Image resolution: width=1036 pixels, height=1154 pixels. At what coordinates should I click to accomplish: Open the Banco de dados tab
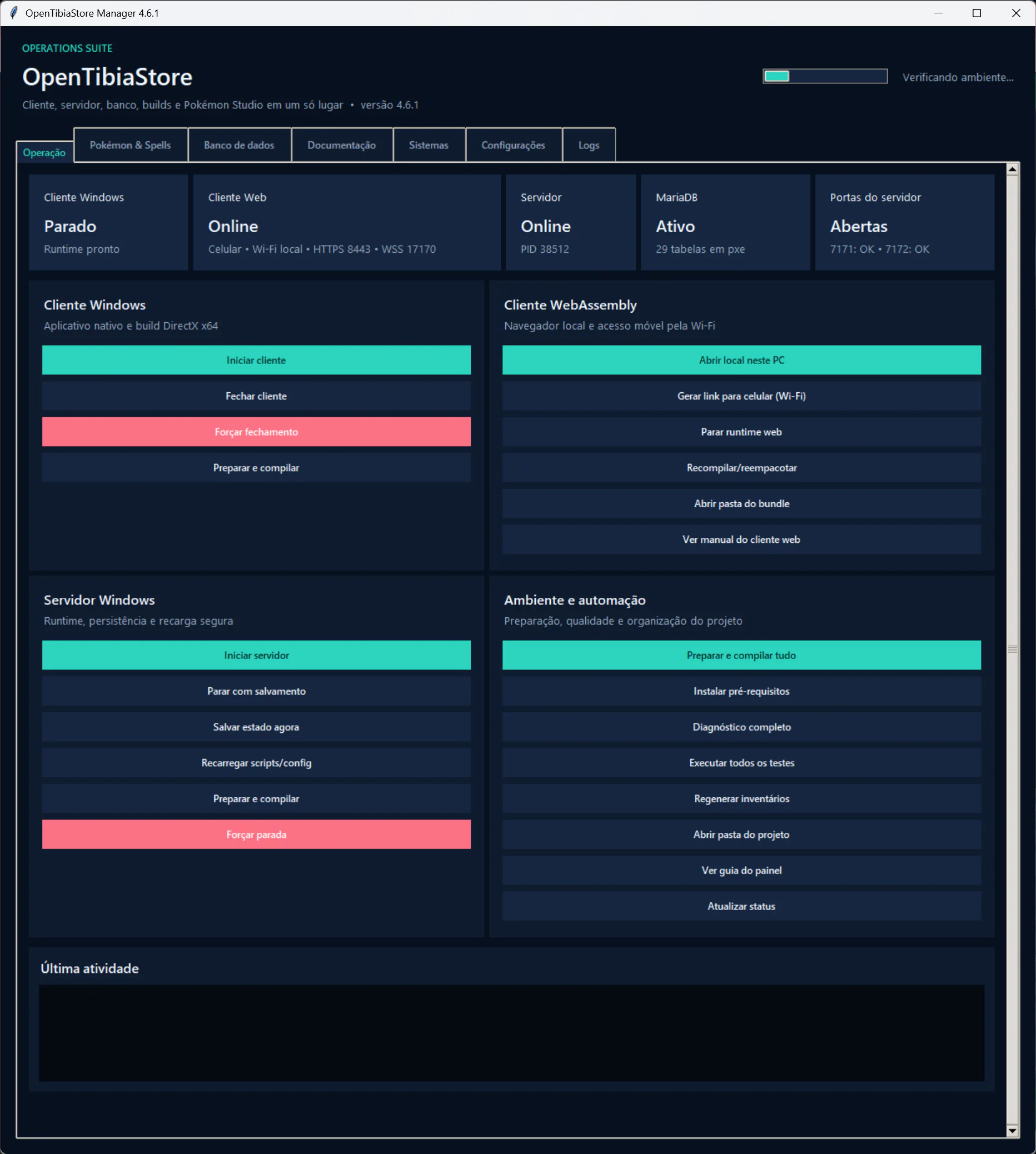click(239, 145)
